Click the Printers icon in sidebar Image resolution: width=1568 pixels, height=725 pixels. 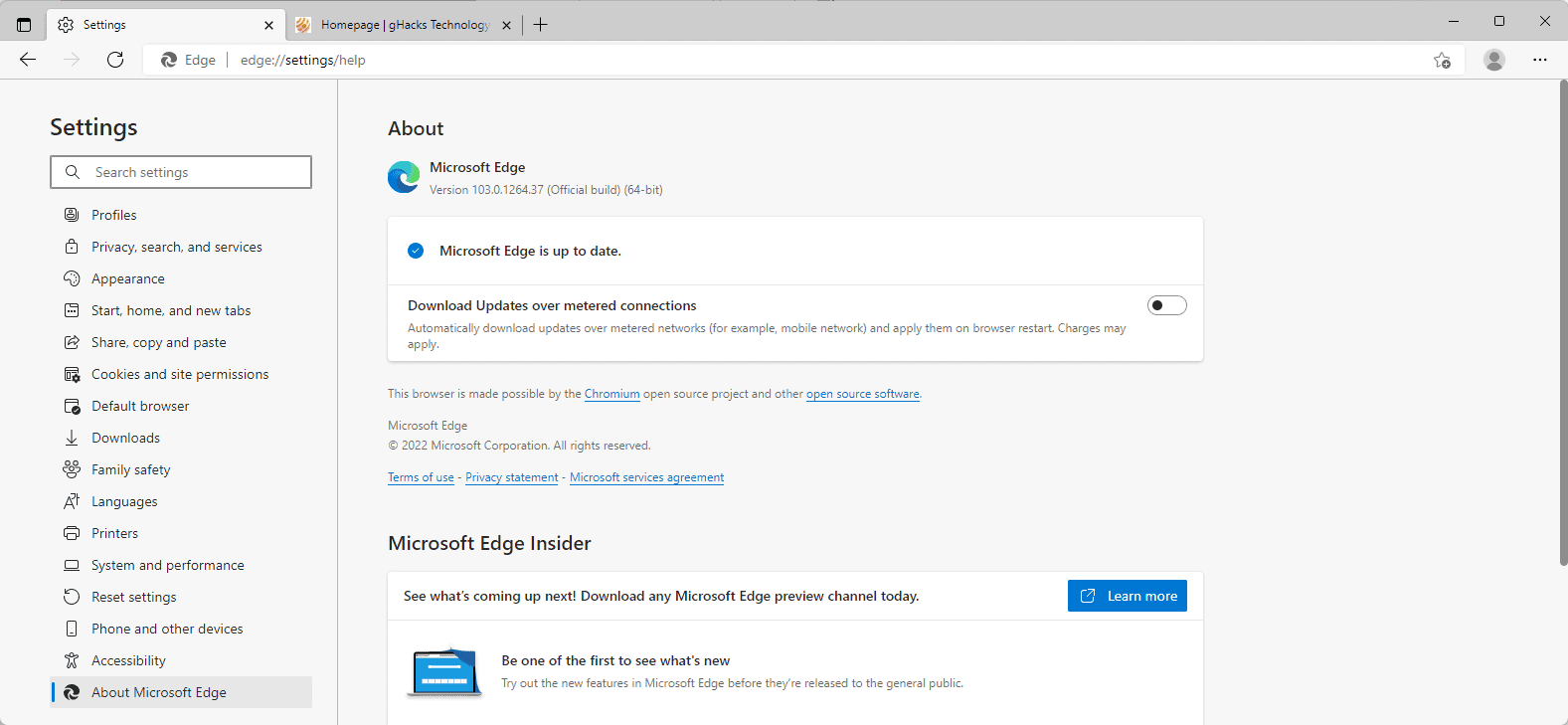pos(72,533)
